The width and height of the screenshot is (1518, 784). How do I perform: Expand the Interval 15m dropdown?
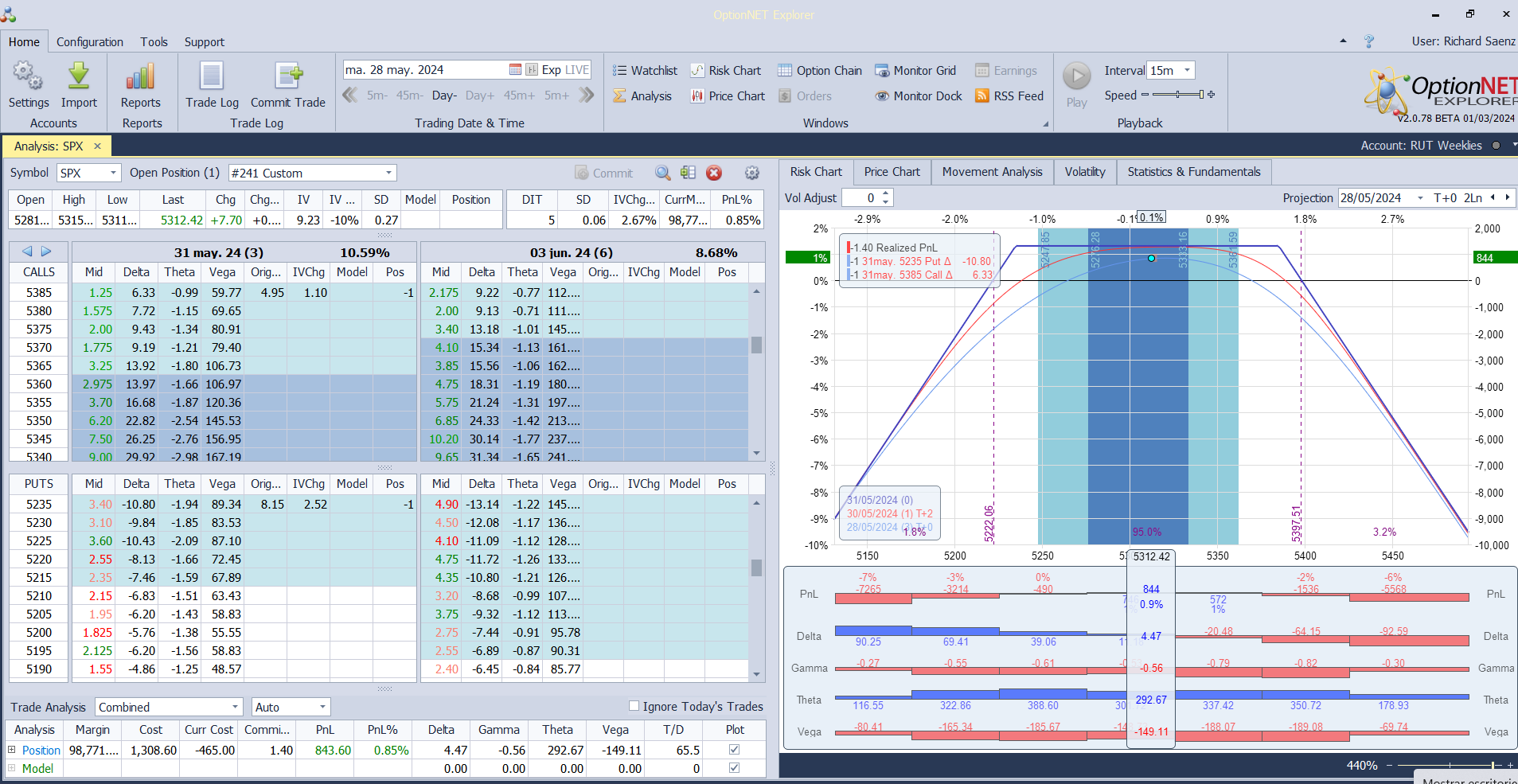(x=1187, y=71)
